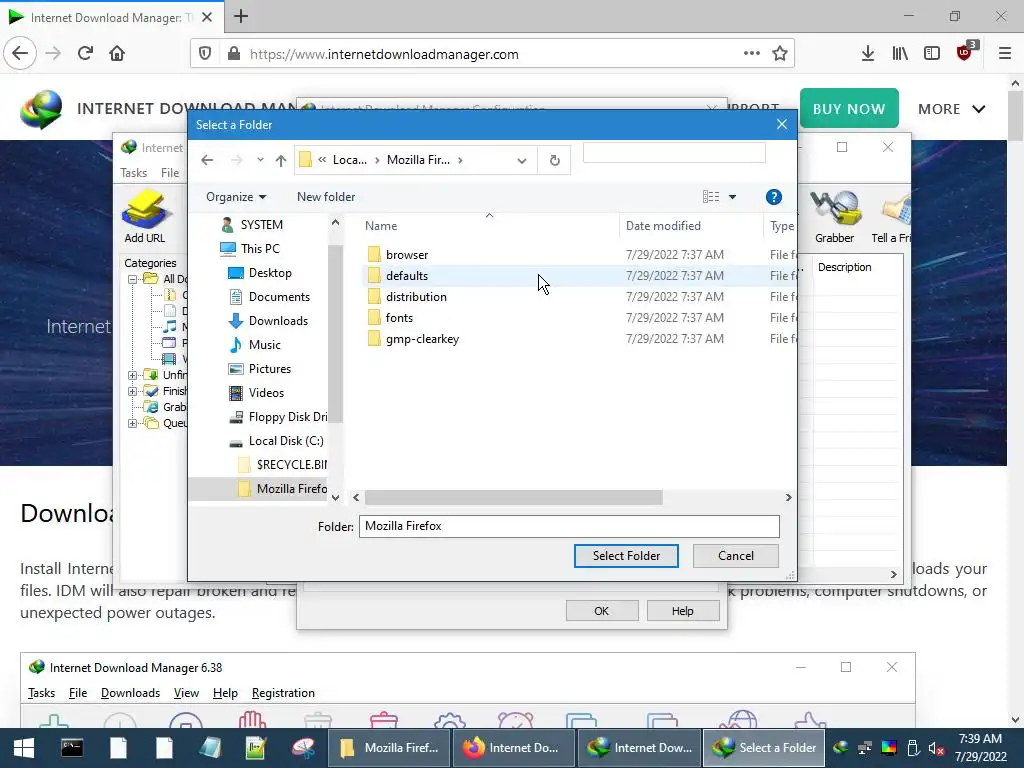Open Registration menu in IDM 6.38 image

(x=283, y=693)
